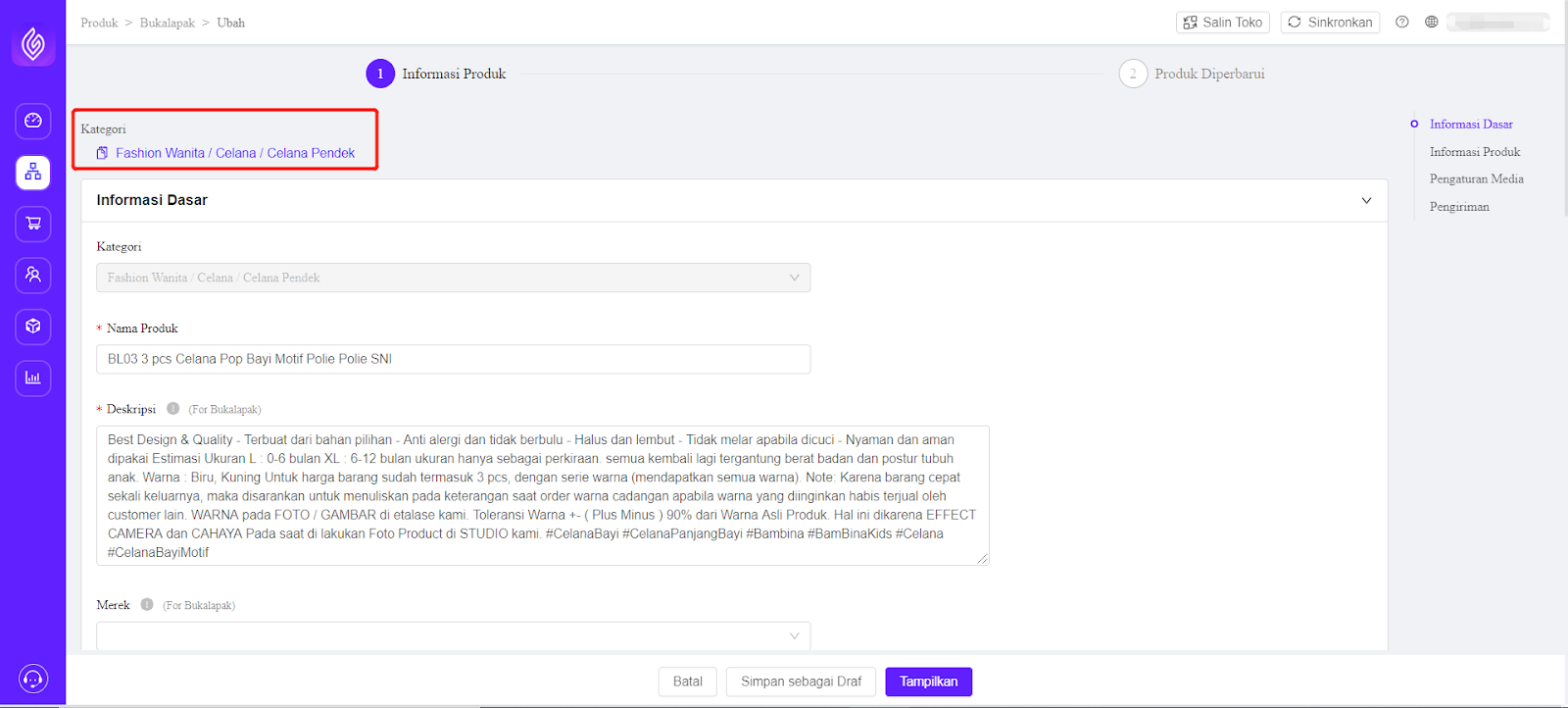The height and width of the screenshot is (708, 1568).
Task: Click the Salin Toko button
Action: click(1222, 23)
